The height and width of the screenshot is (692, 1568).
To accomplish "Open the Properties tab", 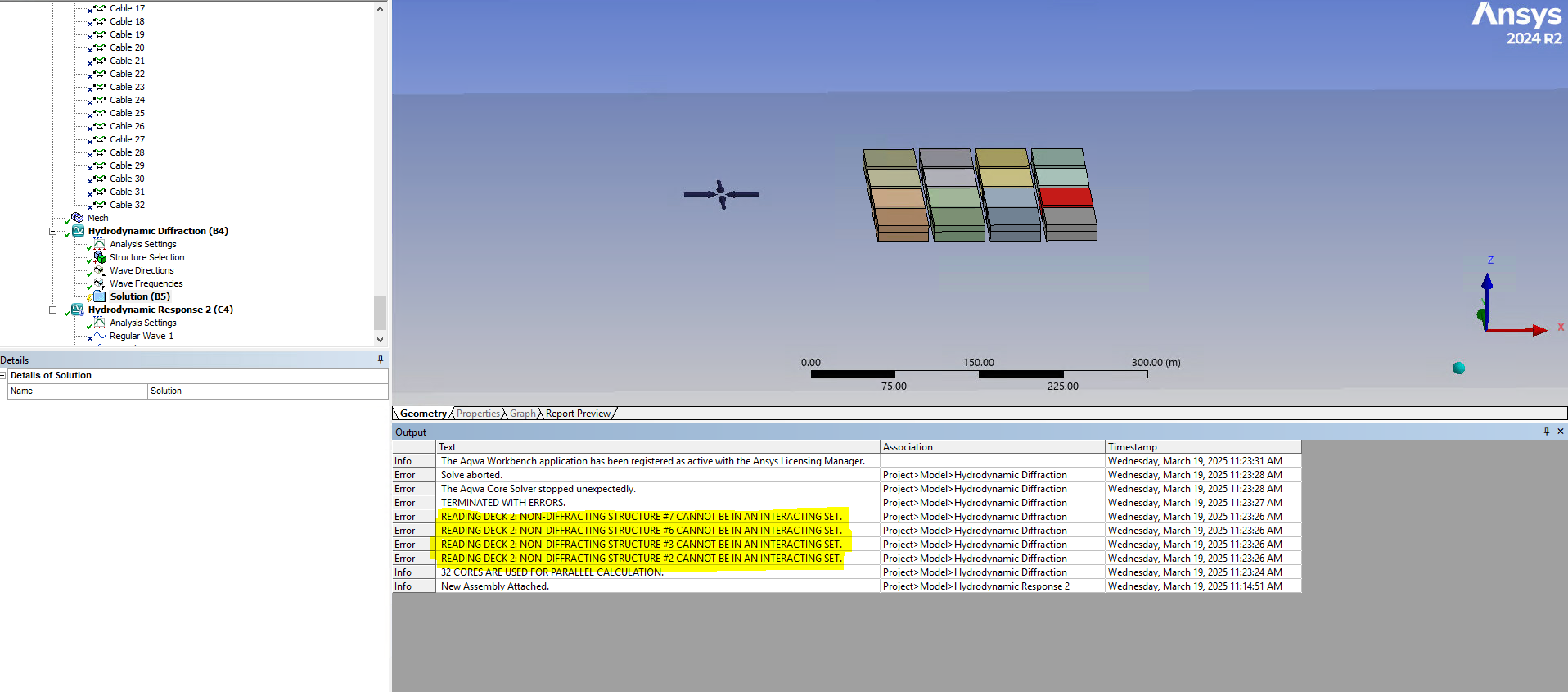I will click(x=478, y=414).
